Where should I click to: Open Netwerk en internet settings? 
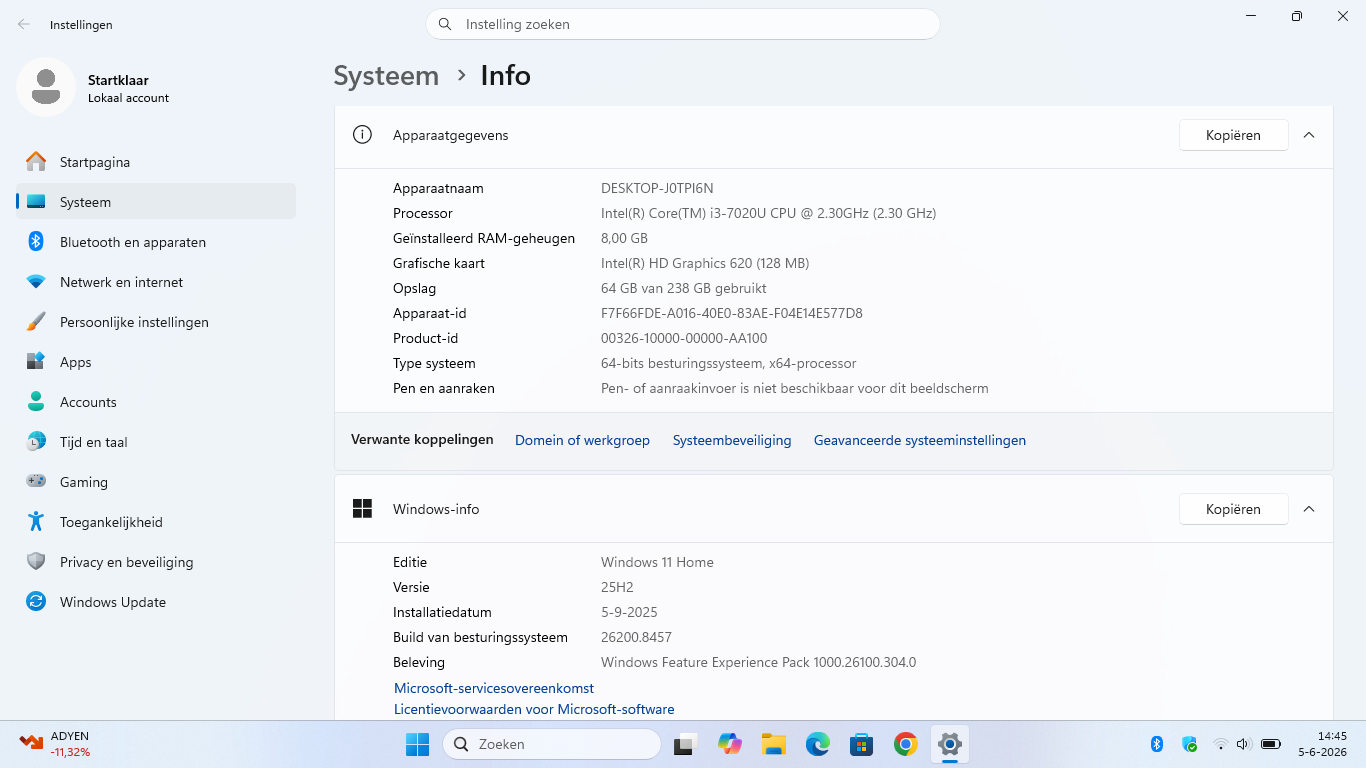156,282
